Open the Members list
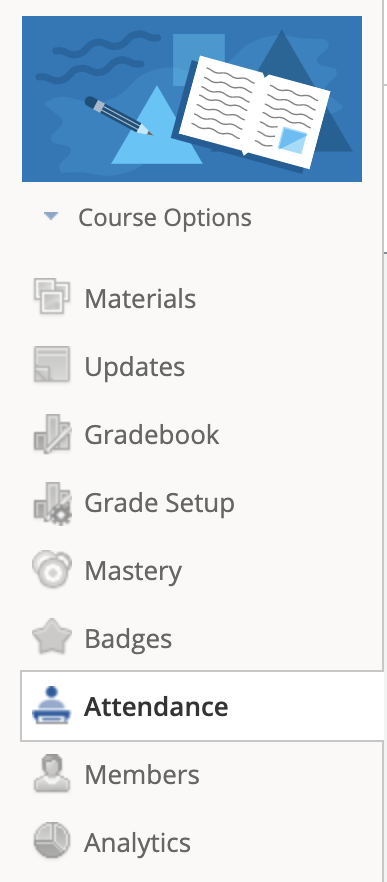This screenshot has height=882, width=387. tap(142, 775)
